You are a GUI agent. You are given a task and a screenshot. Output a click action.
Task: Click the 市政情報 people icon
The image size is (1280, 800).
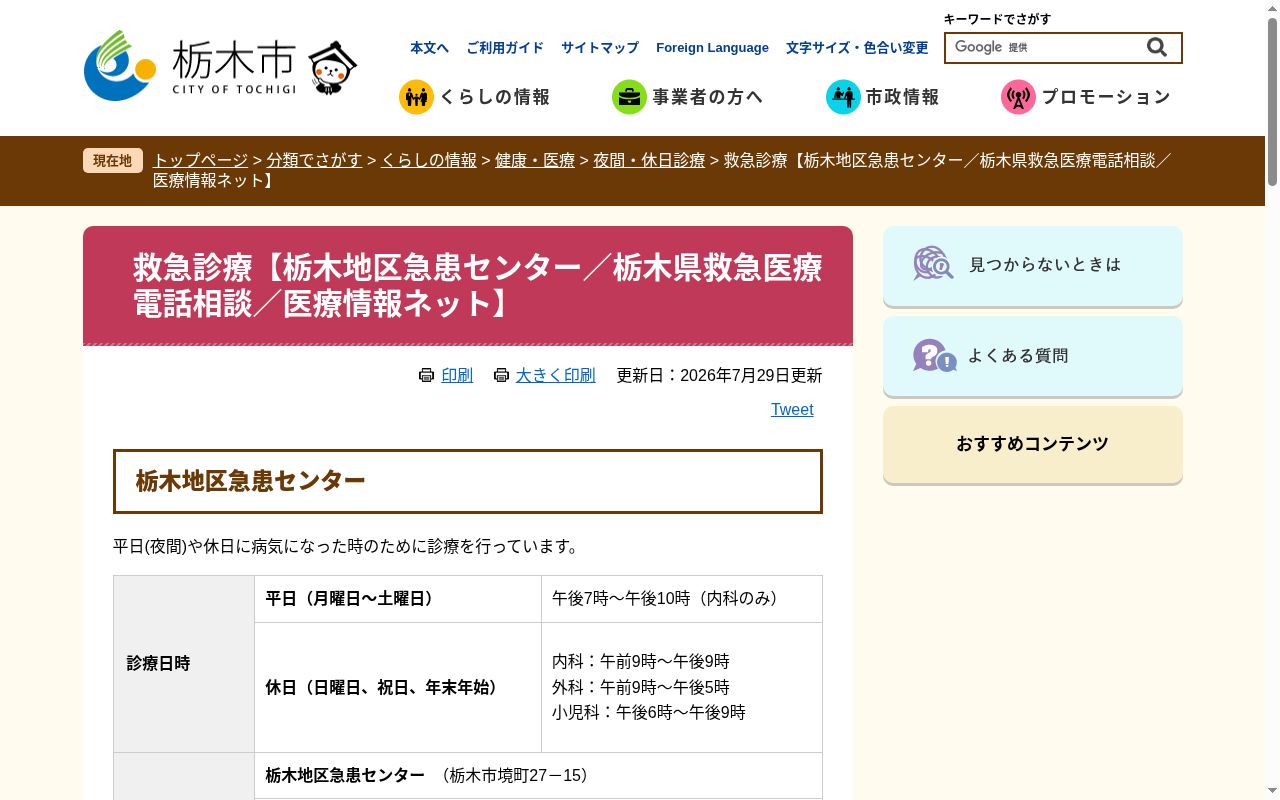(x=843, y=97)
